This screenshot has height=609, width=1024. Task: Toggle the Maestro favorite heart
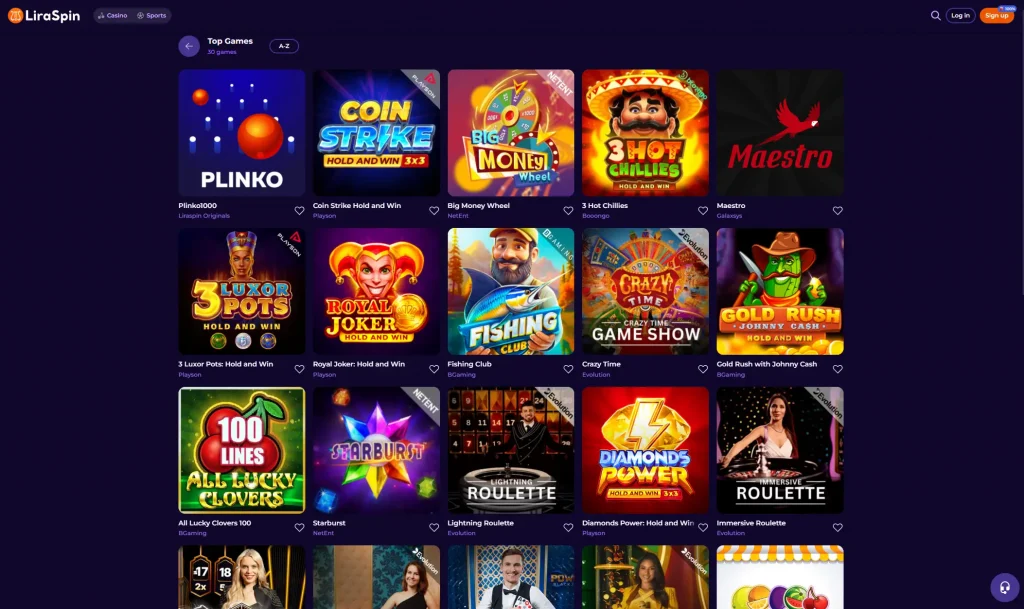click(837, 211)
